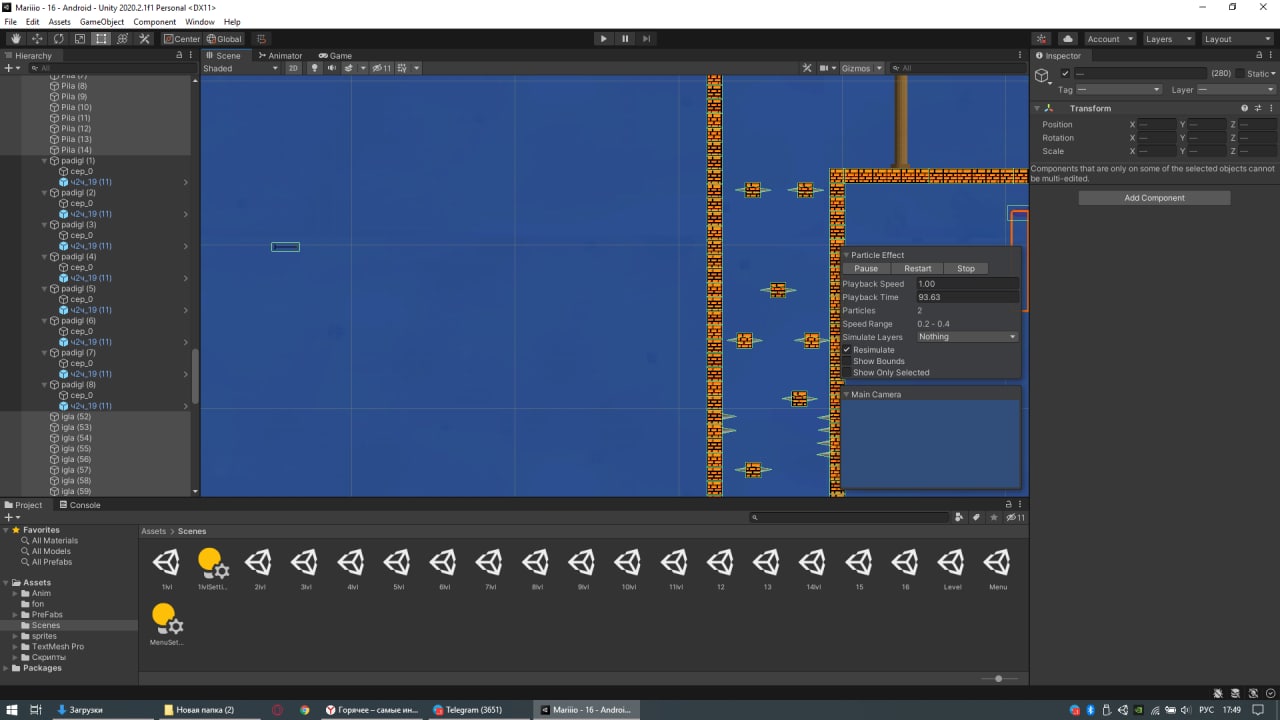
Task: Open the Layers dropdown
Action: coord(1168,39)
